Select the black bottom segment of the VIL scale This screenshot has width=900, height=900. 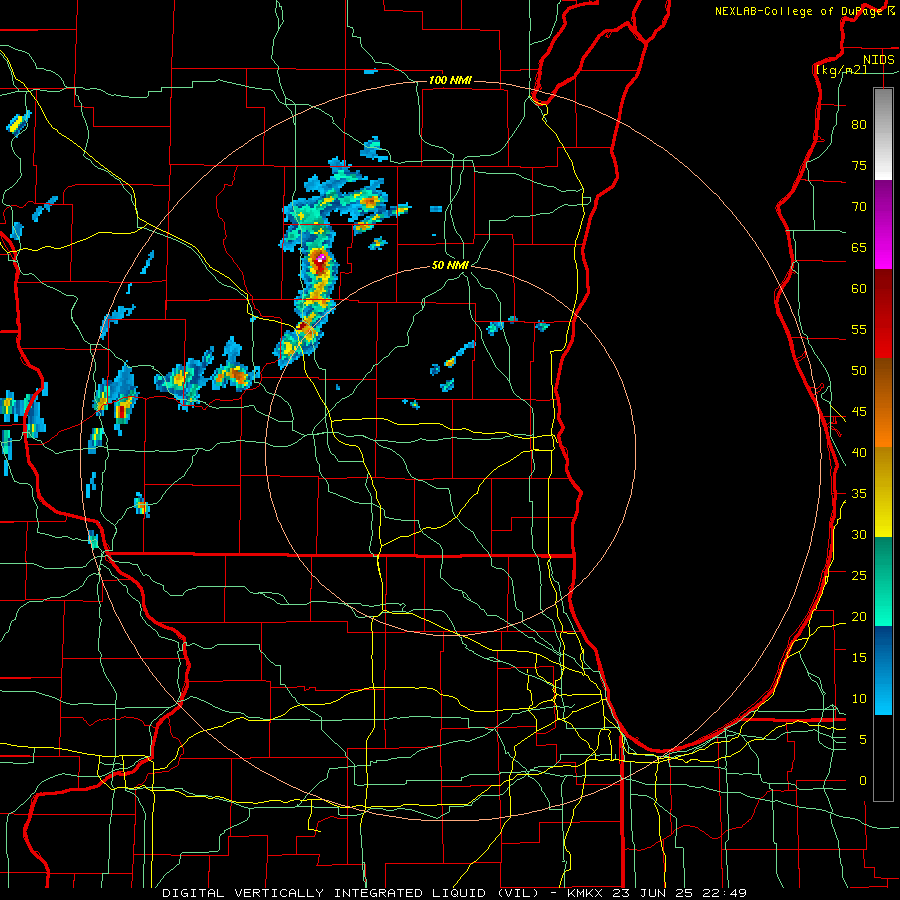click(883, 758)
